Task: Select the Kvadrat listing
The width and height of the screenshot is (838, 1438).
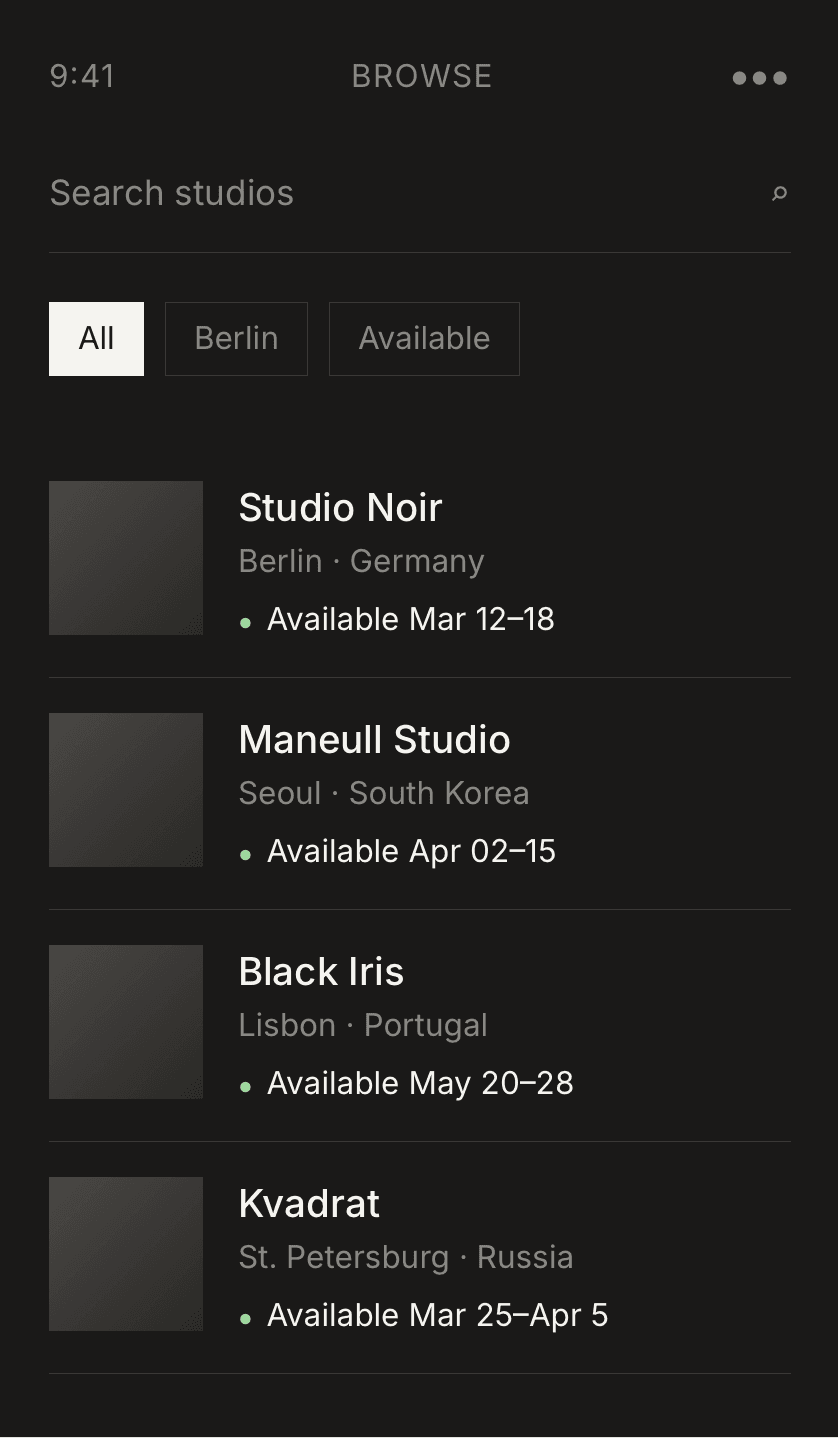Action: (x=309, y=1204)
